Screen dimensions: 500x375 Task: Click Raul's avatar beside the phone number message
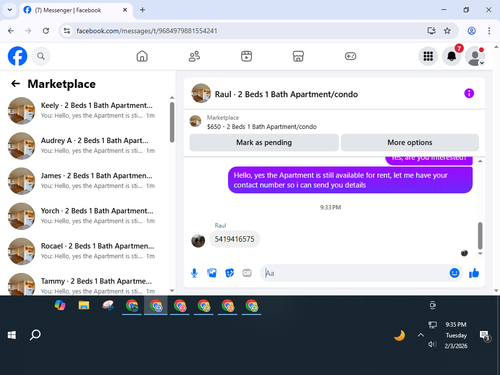pyautogui.click(x=198, y=241)
